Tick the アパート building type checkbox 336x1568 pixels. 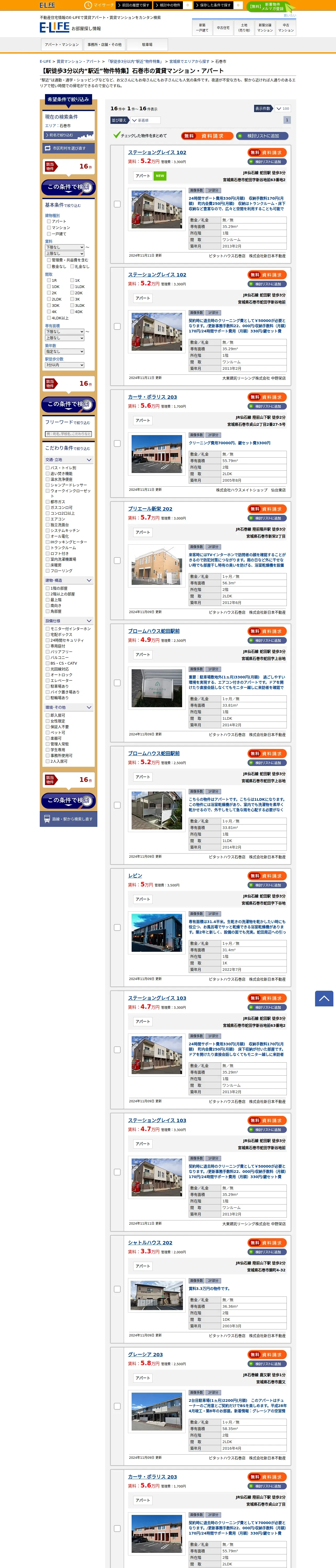pyautogui.click(x=49, y=222)
